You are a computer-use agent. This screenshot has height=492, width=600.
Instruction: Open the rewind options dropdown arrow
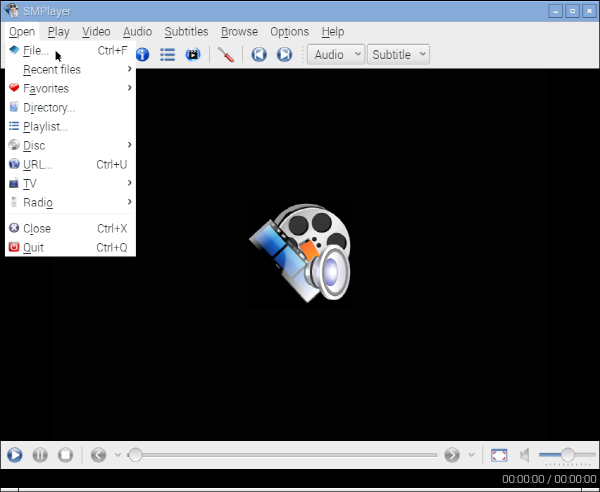[x=118, y=455]
